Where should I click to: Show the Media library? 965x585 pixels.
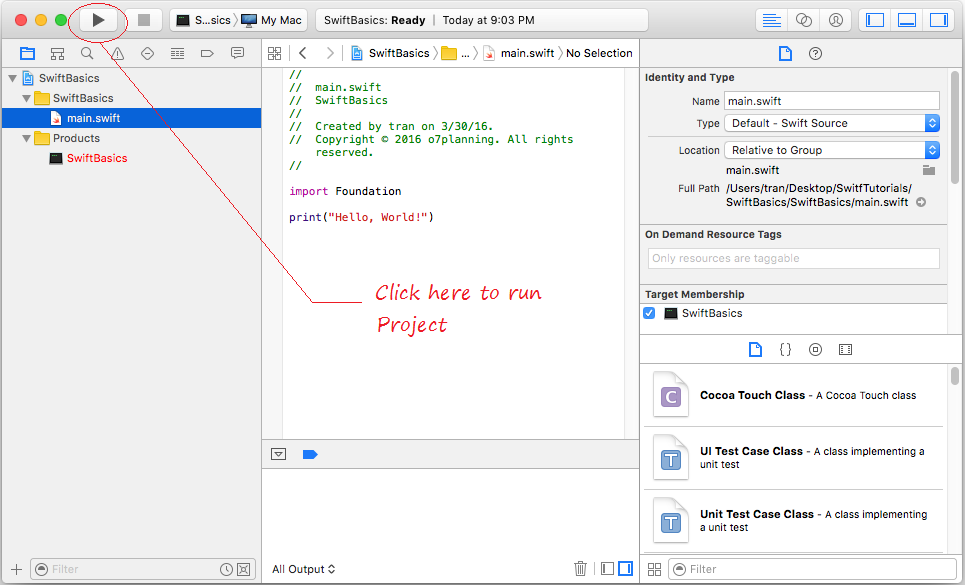pyautogui.click(x=846, y=350)
